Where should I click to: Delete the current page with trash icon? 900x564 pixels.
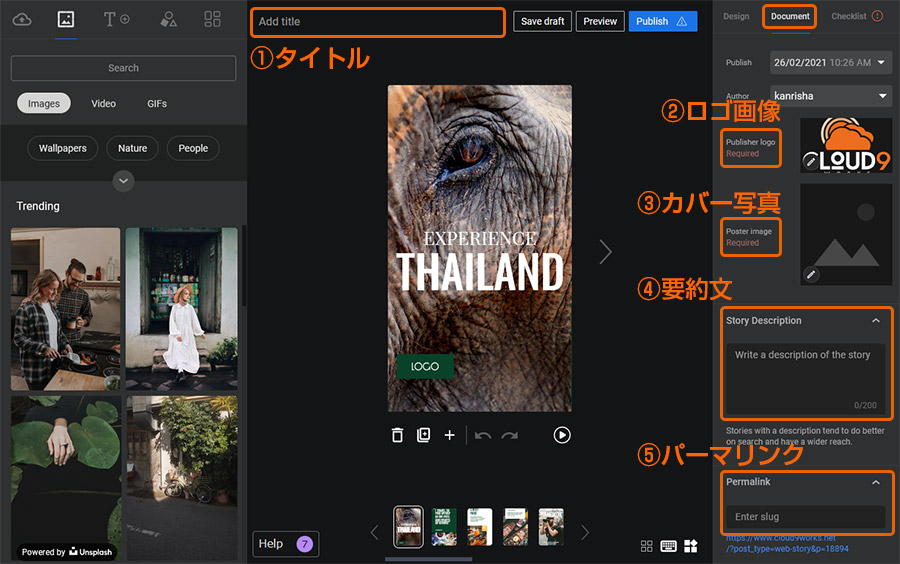click(397, 435)
